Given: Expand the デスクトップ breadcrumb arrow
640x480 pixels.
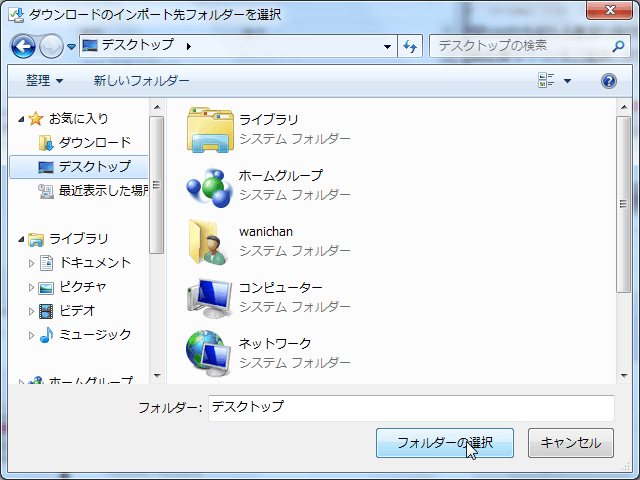Looking at the screenshot, I should 189,47.
